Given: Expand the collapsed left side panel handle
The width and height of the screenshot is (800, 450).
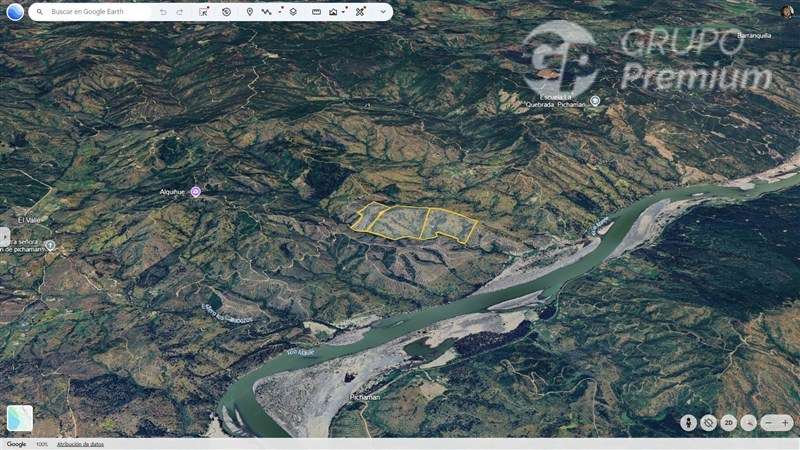Looking at the screenshot, I should pos(5,237).
